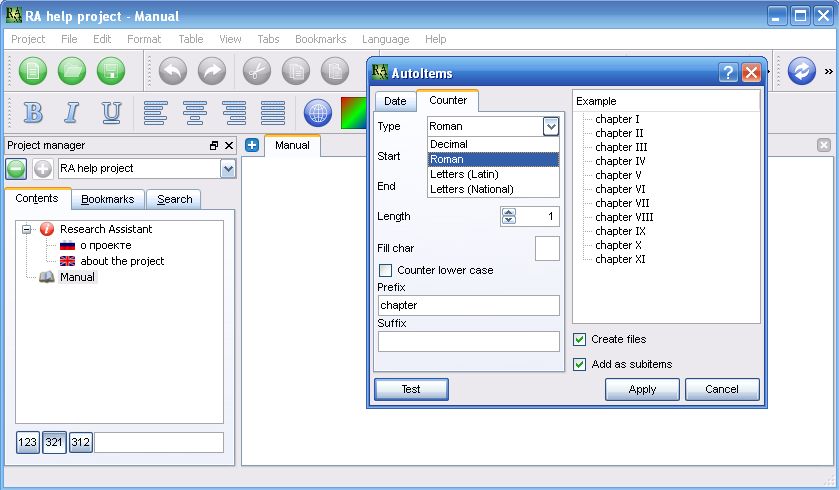Toggle Italic formatting
This screenshot has width=839, height=490.
point(71,112)
